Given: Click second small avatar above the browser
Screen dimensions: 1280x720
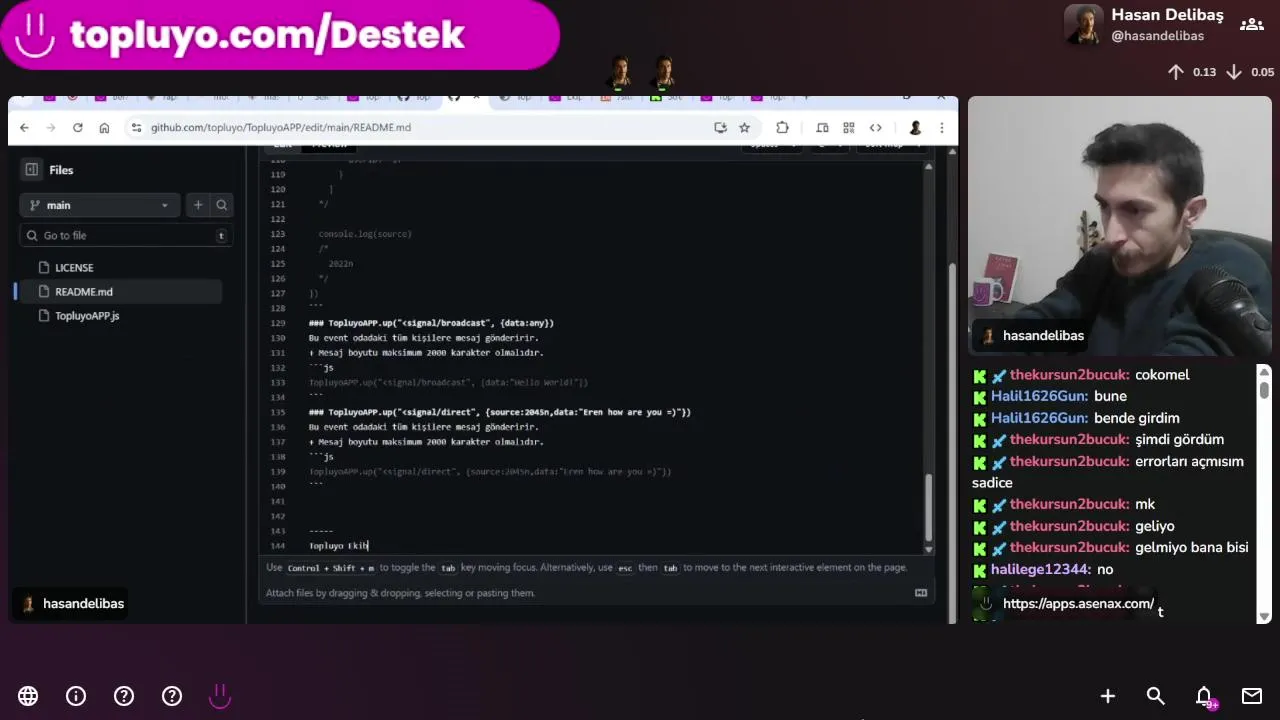Looking at the screenshot, I should point(664,73).
